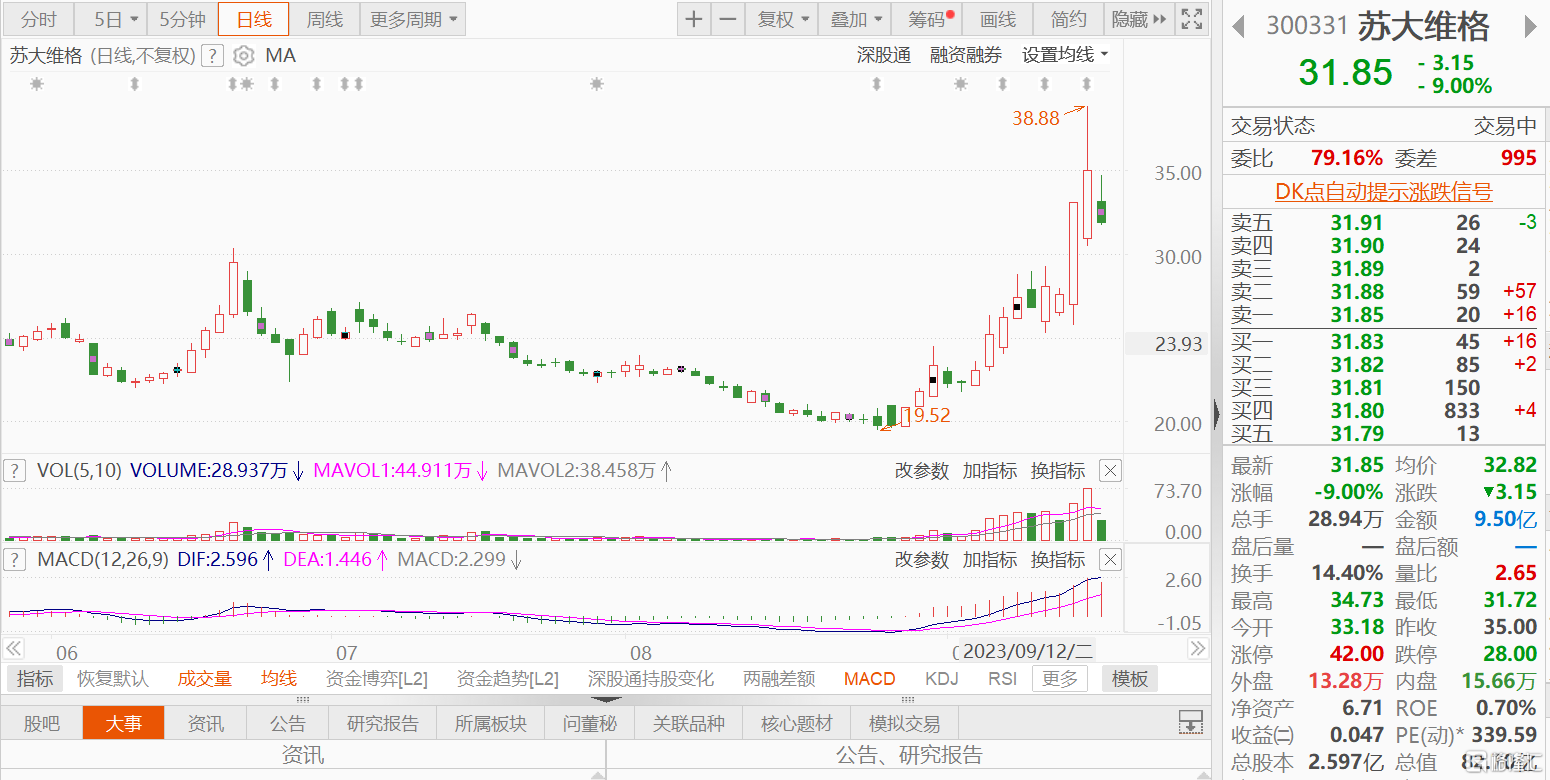Click 指标 indicator button

(35, 679)
